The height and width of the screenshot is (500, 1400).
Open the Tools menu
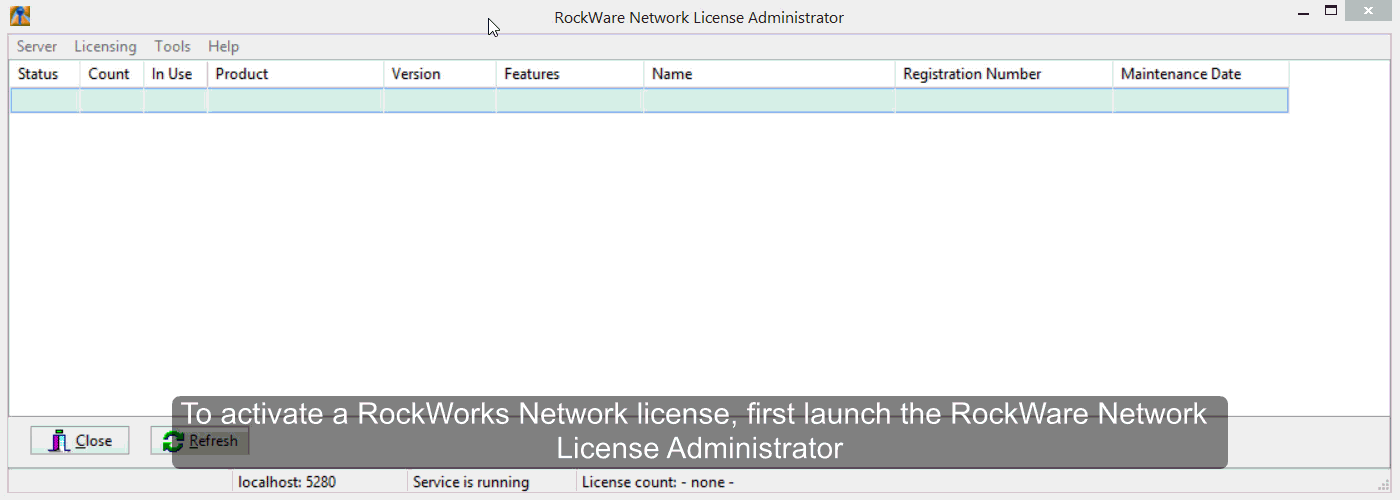[x=172, y=46]
